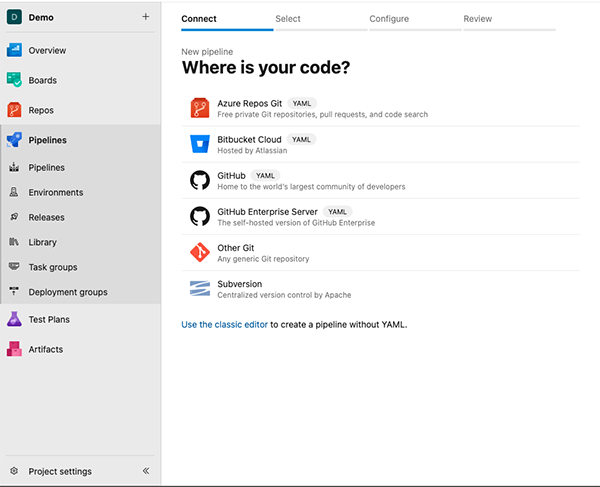
Task: Click the 'Use the classic editor' link
Action: [x=224, y=325]
